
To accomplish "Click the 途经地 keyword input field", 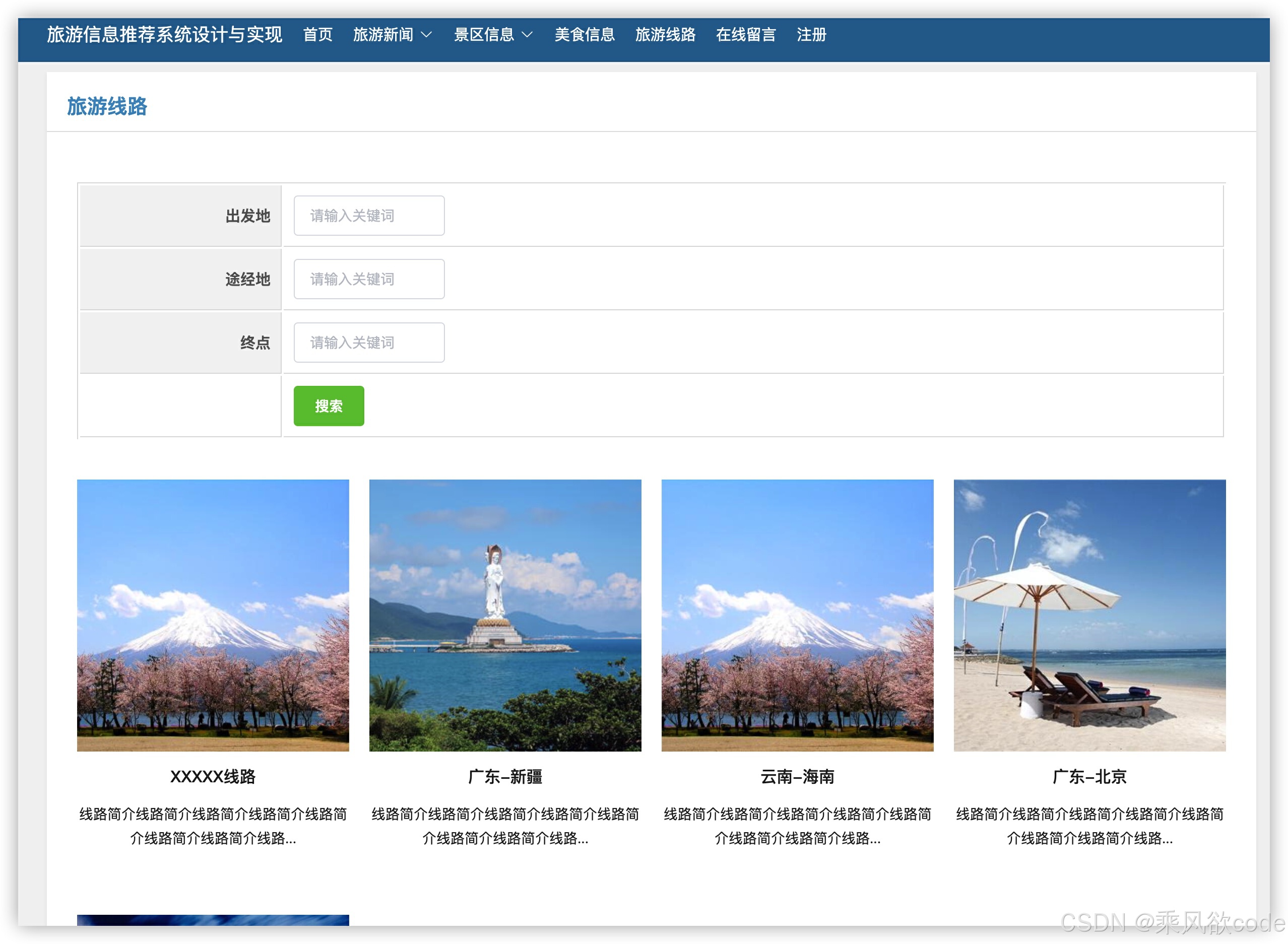I will (369, 279).
